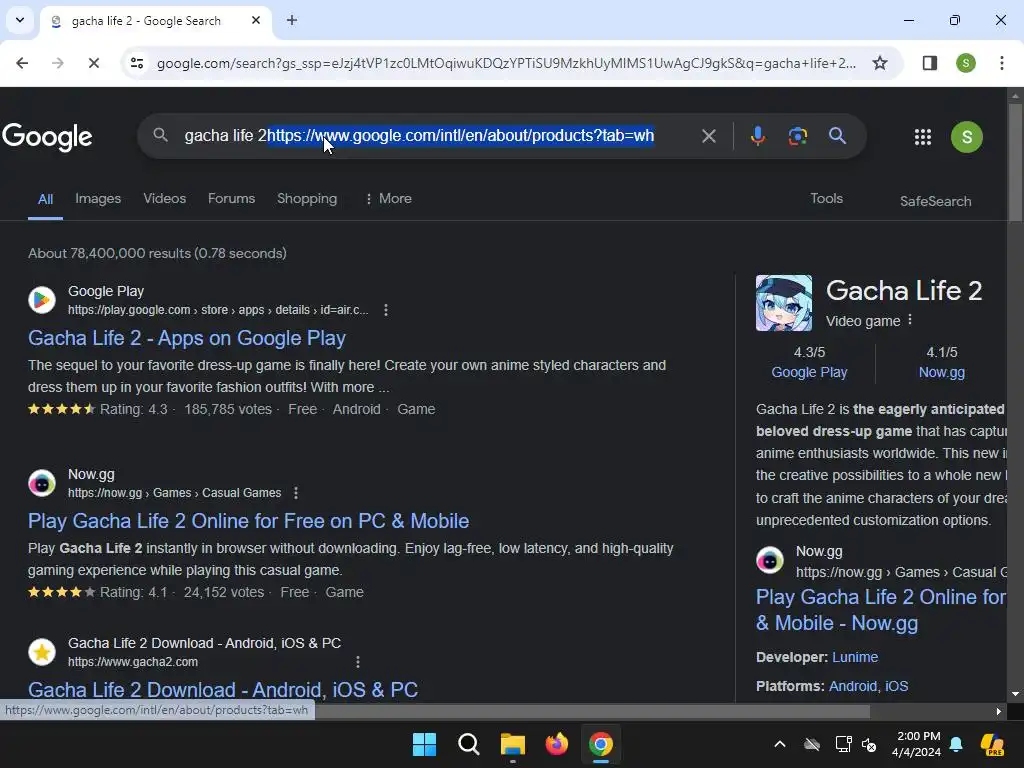Start voice search with microphone
The width and height of the screenshot is (1024, 768).
[758, 136]
